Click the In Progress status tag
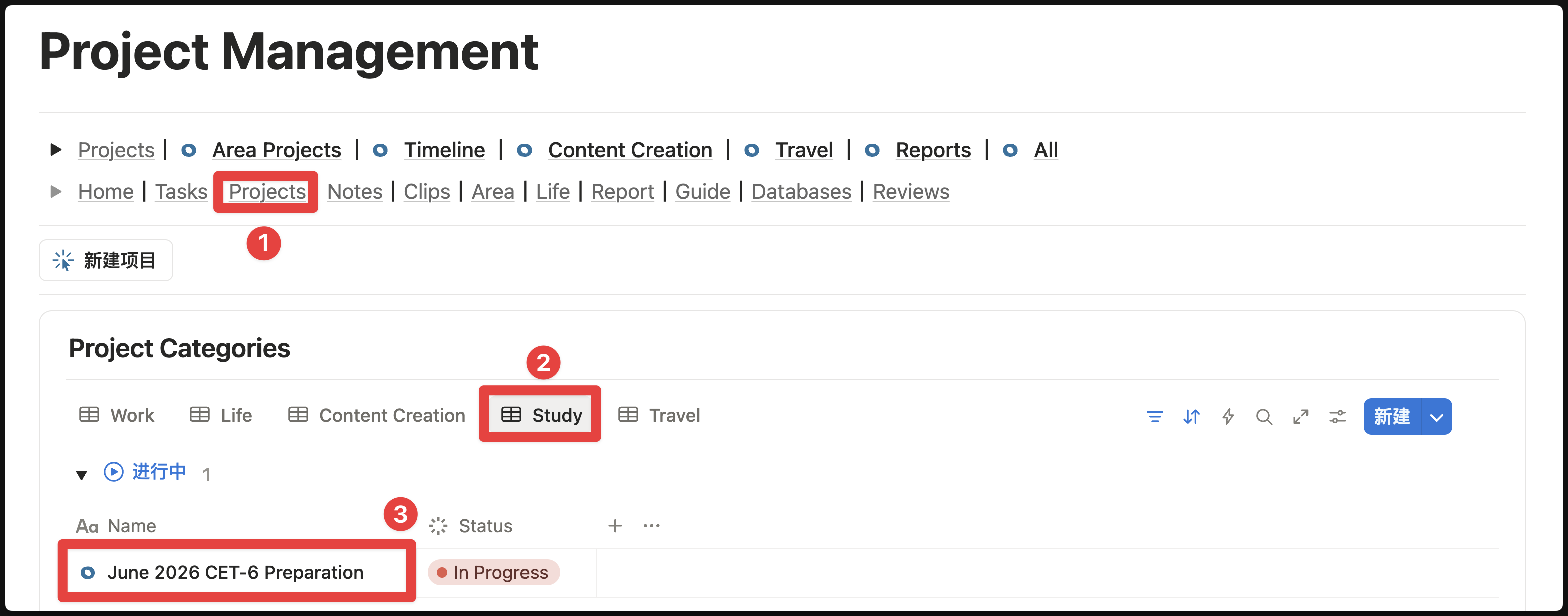The image size is (1568, 616). point(493,573)
